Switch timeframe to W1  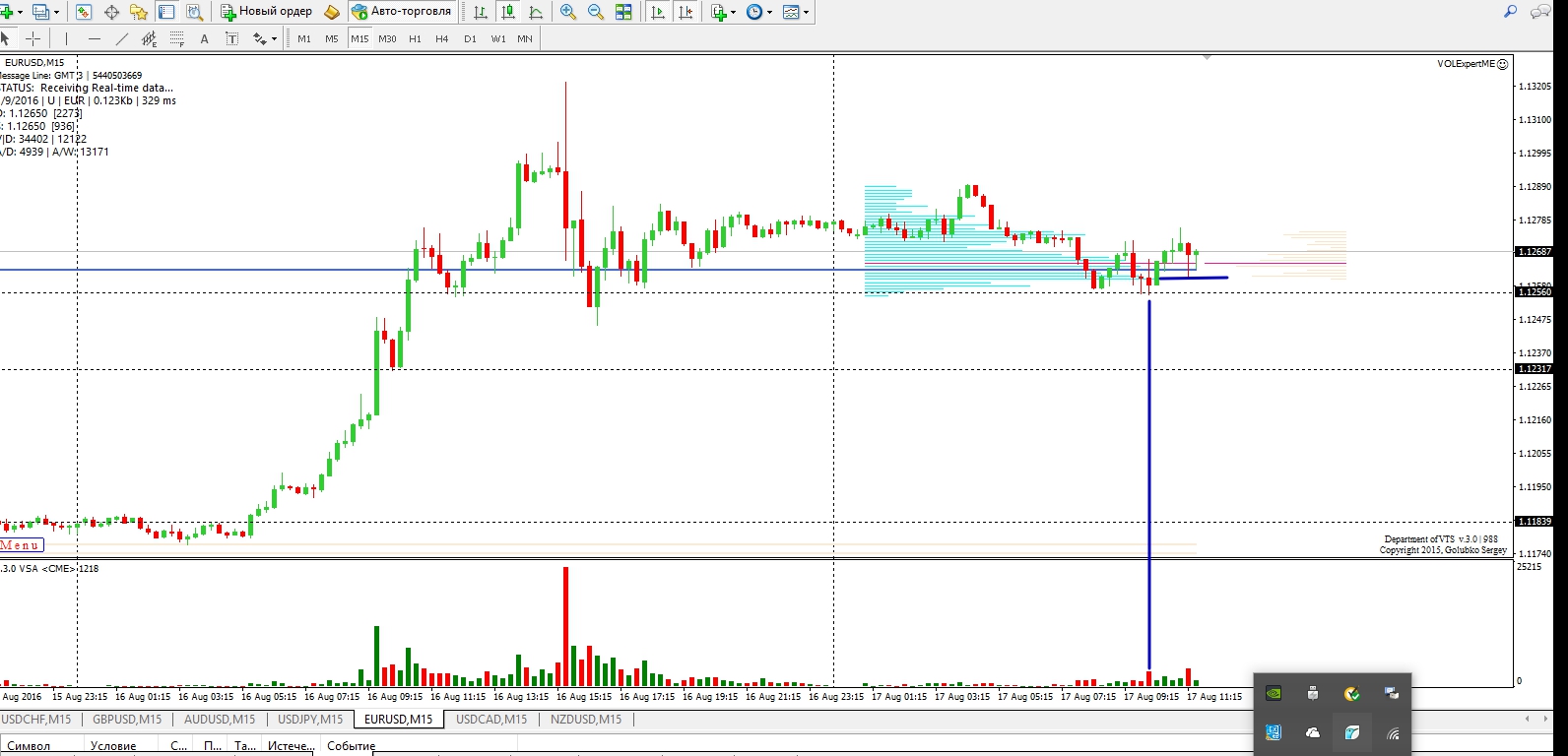point(498,38)
